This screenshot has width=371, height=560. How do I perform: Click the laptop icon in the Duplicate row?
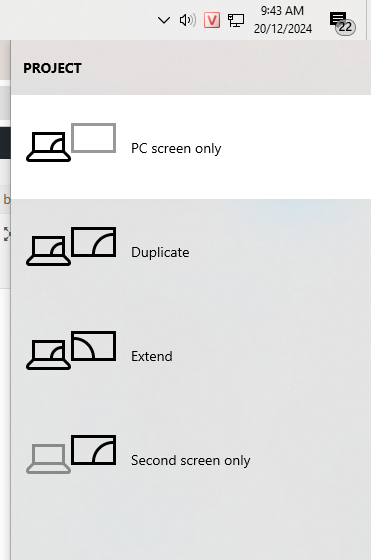[48, 251]
